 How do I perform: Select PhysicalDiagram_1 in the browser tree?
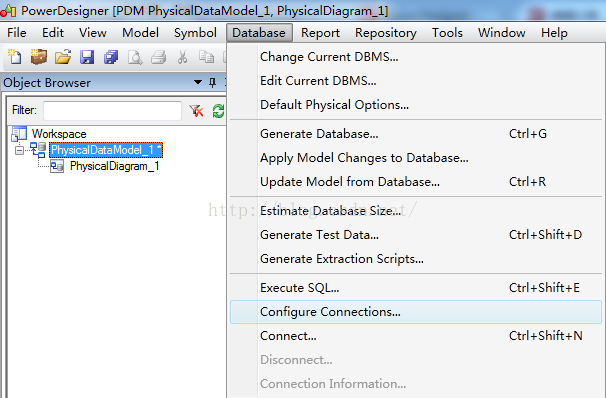114,166
